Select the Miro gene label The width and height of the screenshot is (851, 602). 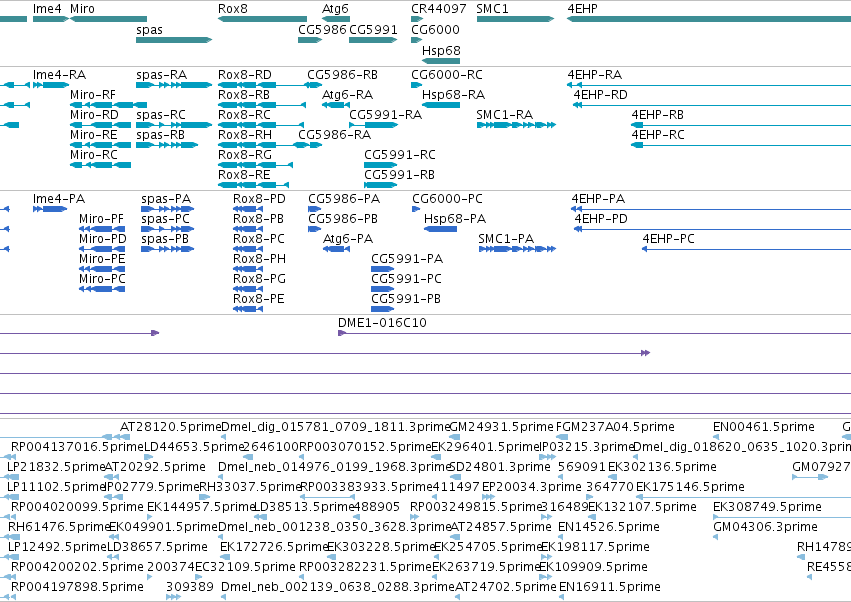(82, 9)
